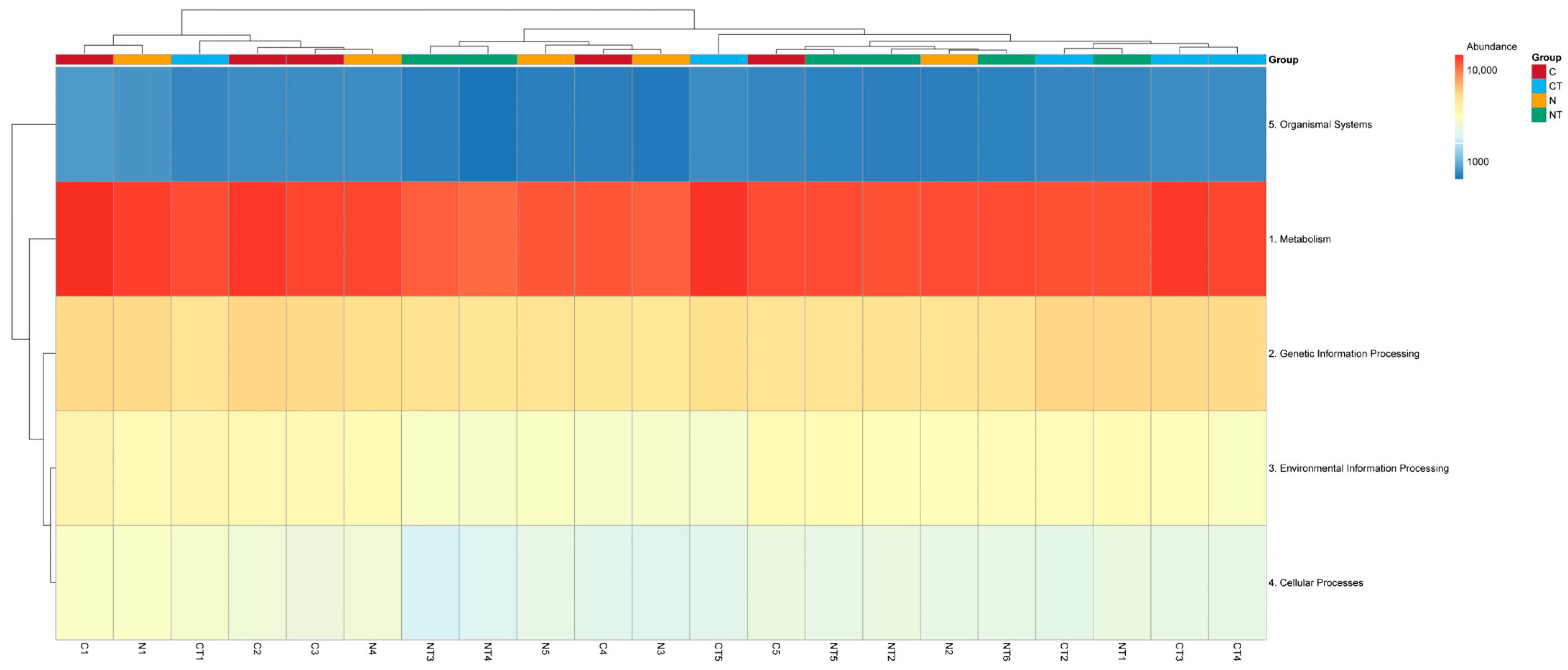The width and height of the screenshot is (1568, 670).
Task: Select the '1. Metabolism' row label
Action: [1299, 239]
